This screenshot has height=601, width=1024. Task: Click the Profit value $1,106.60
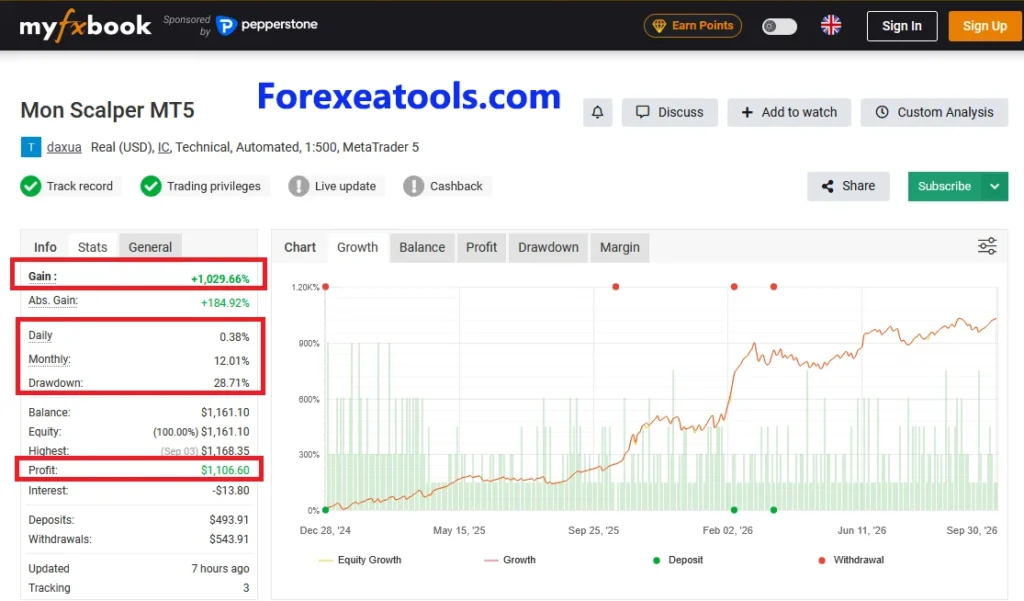tap(225, 470)
